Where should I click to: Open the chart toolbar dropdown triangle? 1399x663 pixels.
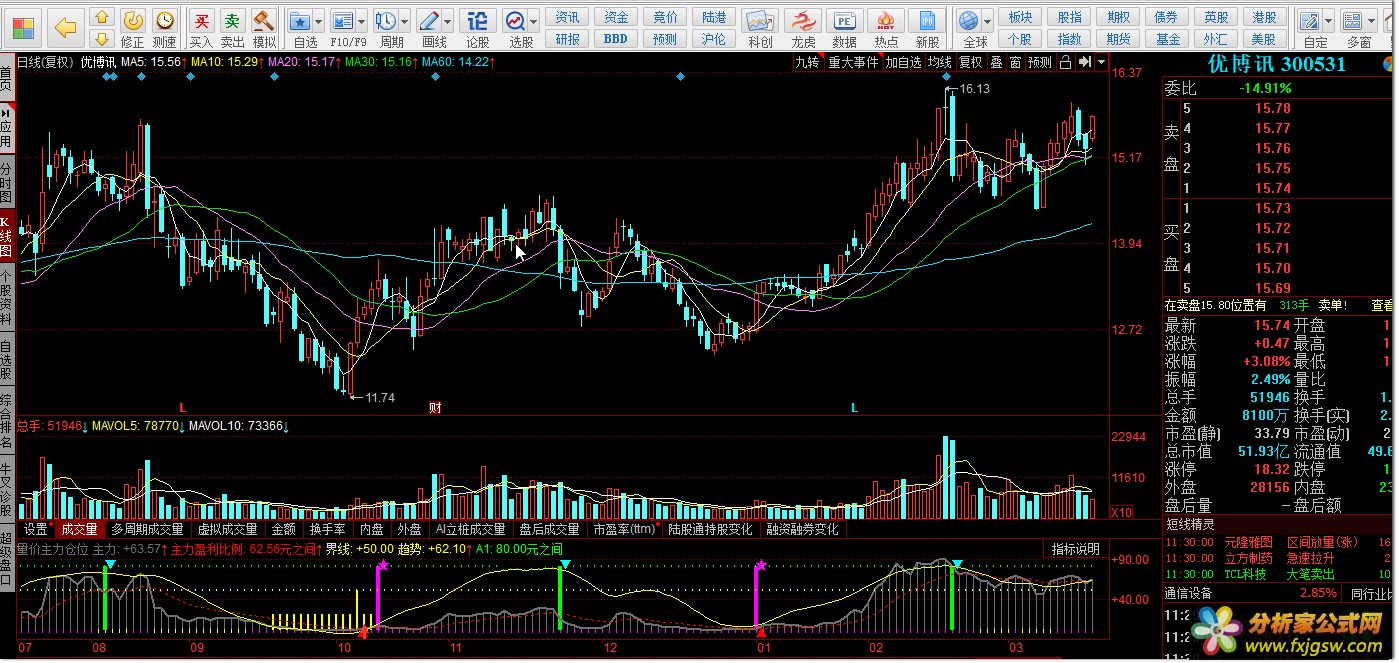pyautogui.click(x=1101, y=62)
